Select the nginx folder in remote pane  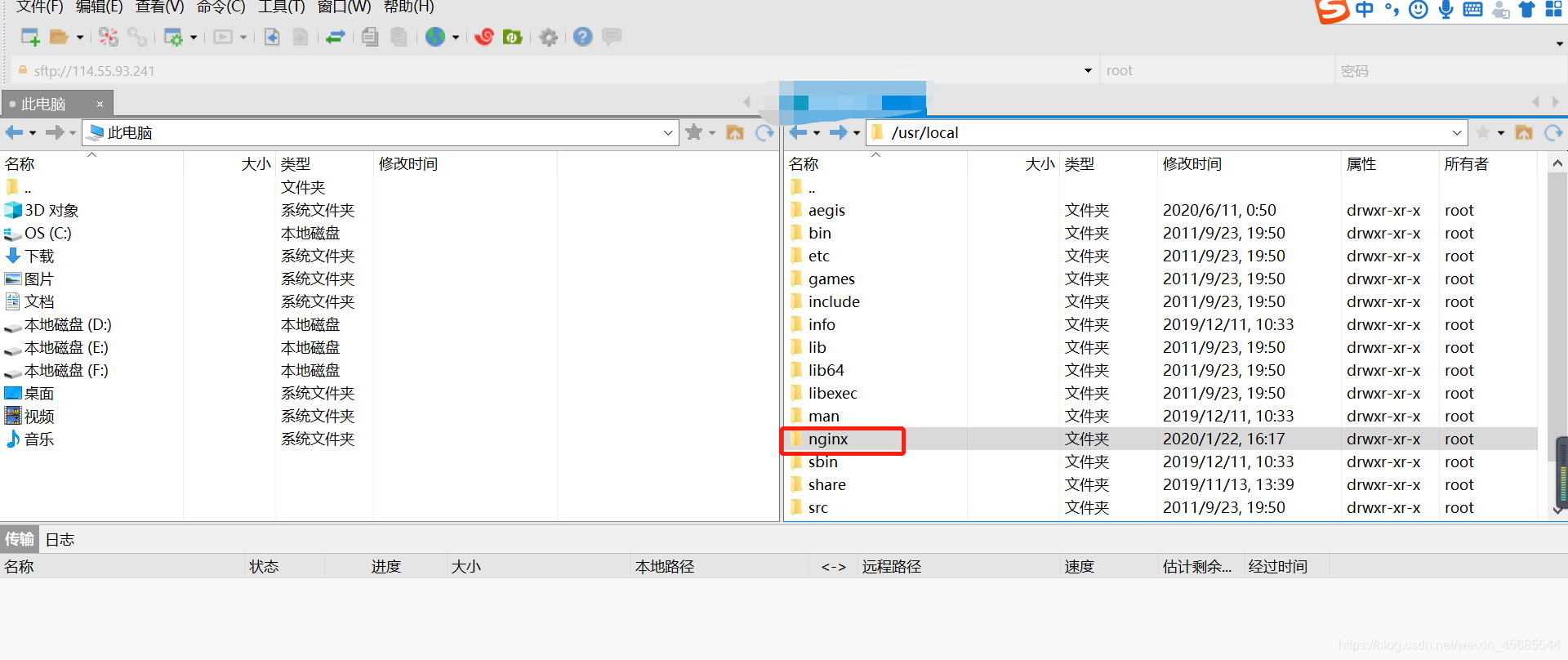tap(828, 439)
